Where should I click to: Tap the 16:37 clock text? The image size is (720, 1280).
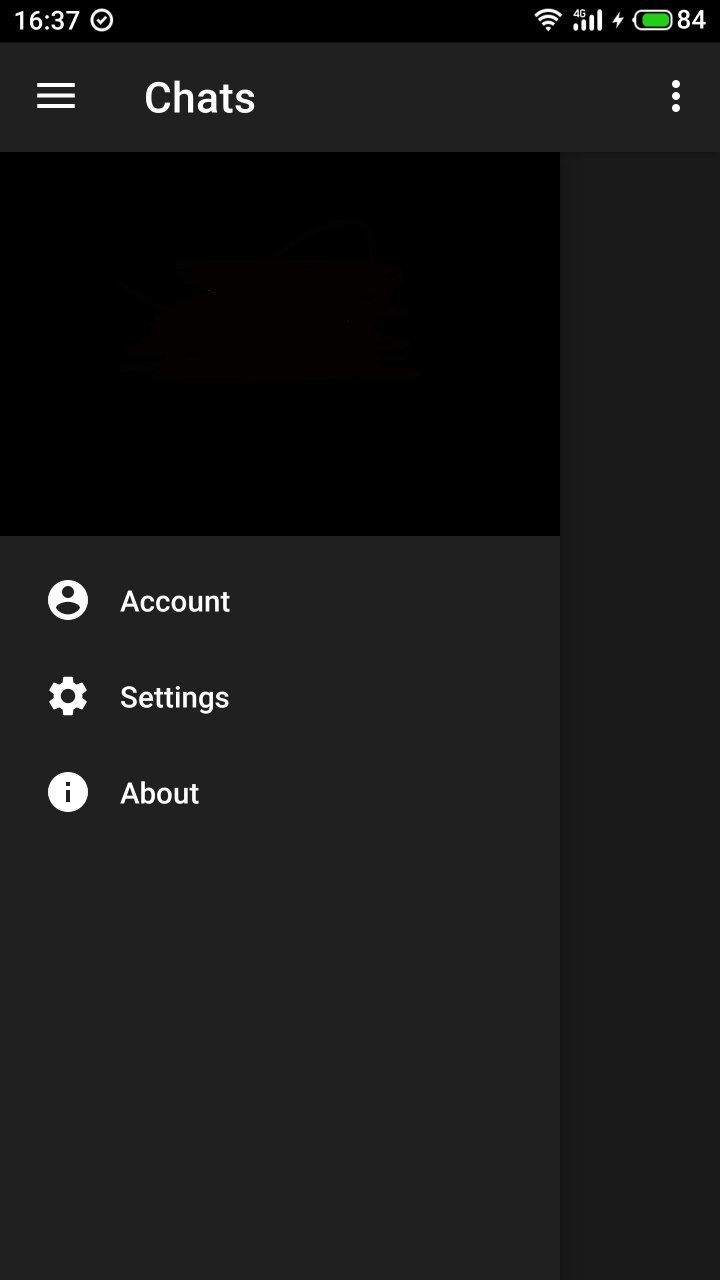[x=47, y=20]
